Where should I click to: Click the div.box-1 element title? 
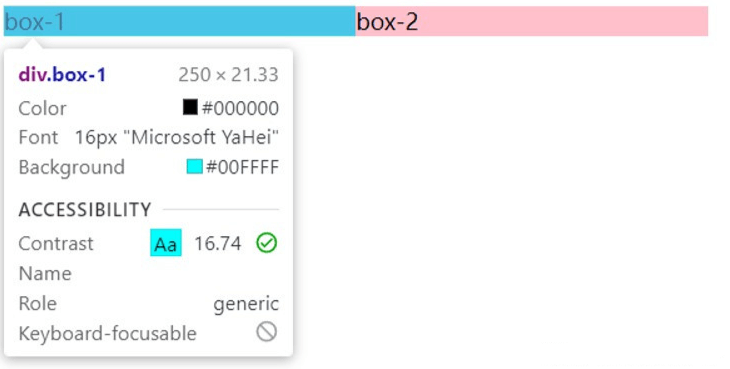click(x=62, y=74)
